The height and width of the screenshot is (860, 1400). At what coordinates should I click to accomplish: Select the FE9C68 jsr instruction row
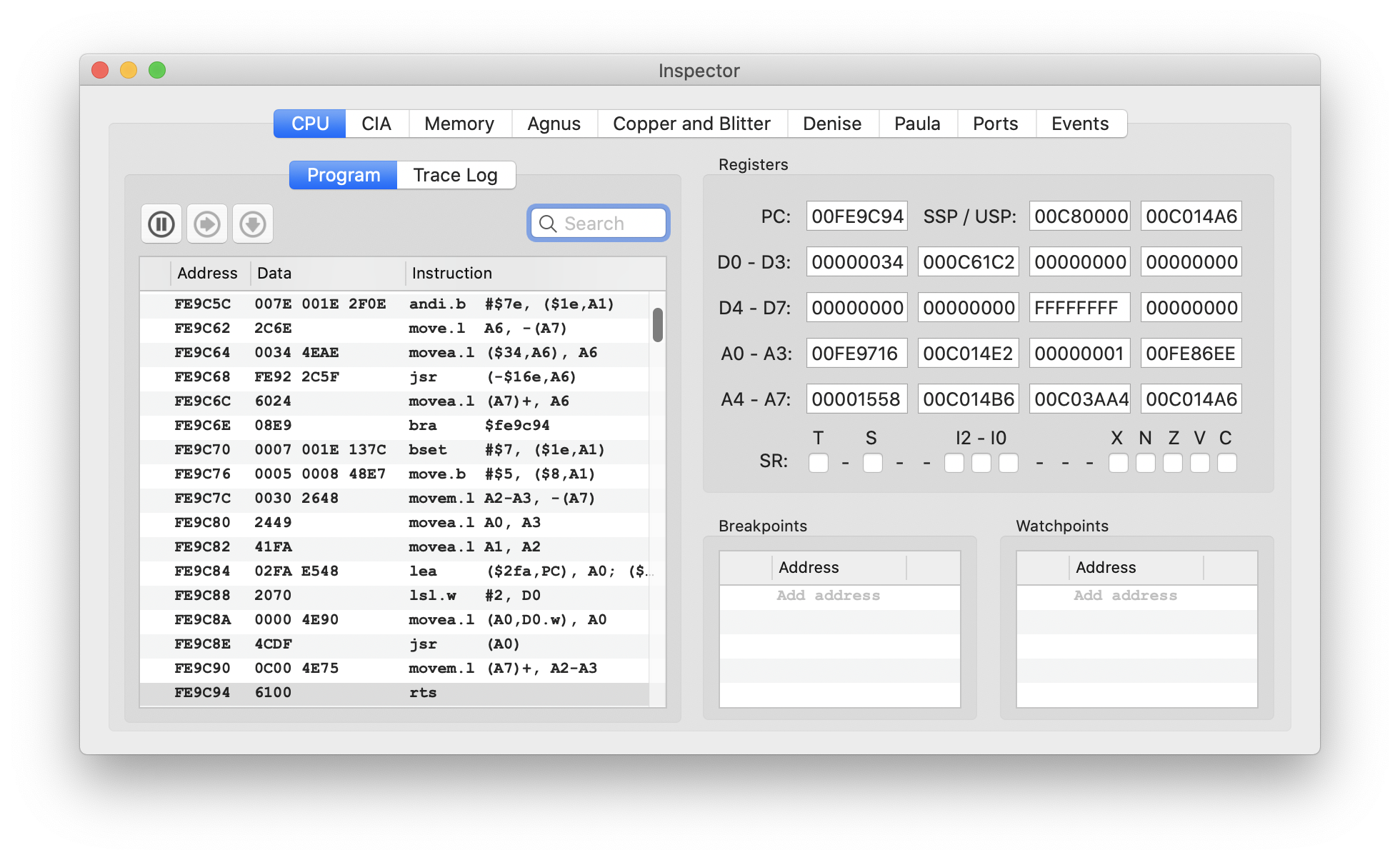[x=394, y=377]
